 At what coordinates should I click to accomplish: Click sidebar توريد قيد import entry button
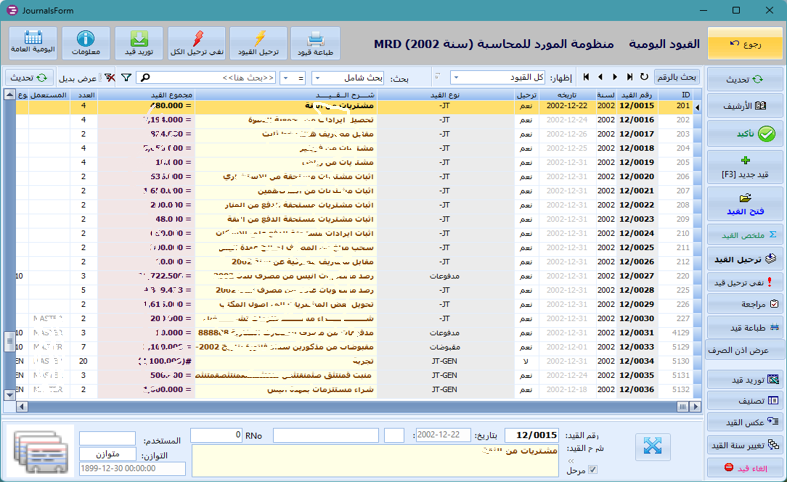tap(745, 380)
